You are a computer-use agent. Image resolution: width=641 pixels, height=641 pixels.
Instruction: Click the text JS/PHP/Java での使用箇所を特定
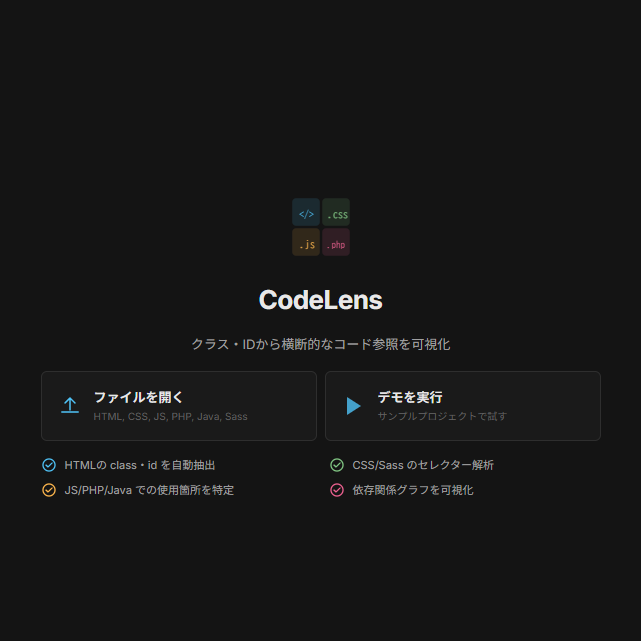[x=149, y=490]
